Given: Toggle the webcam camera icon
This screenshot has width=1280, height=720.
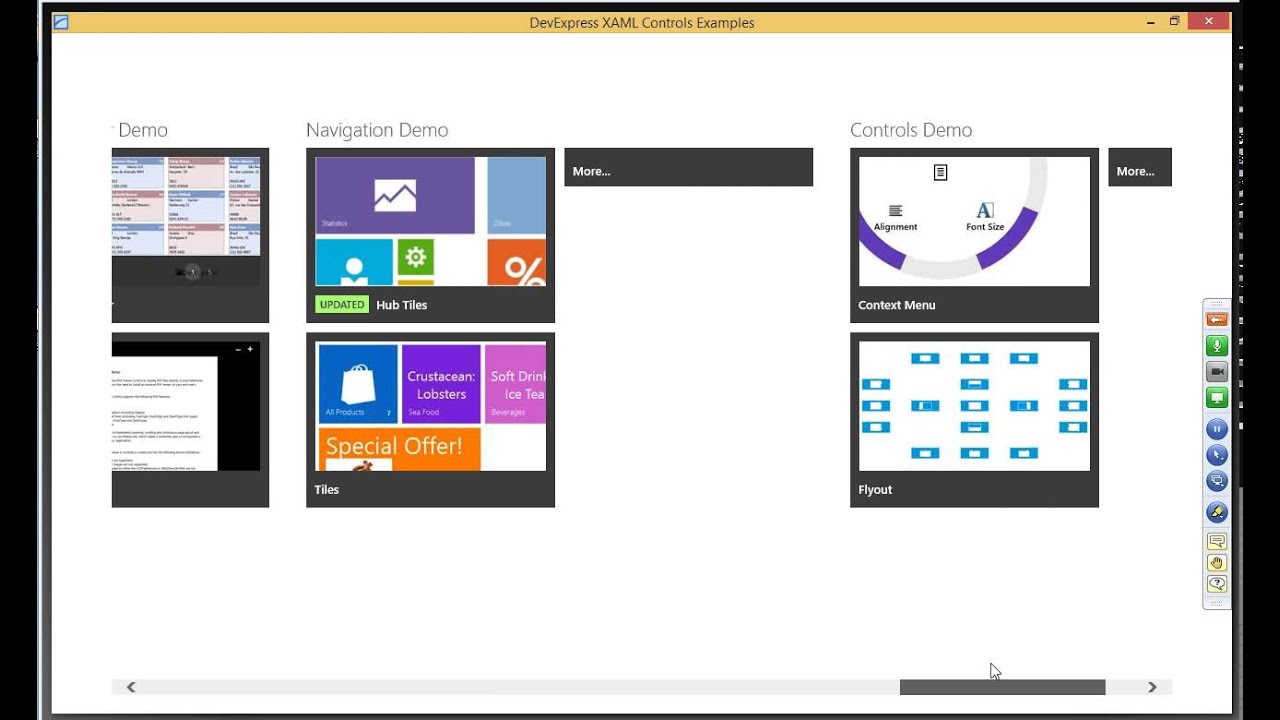Looking at the screenshot, I should pyautogui.click(x=1217, y=372).
